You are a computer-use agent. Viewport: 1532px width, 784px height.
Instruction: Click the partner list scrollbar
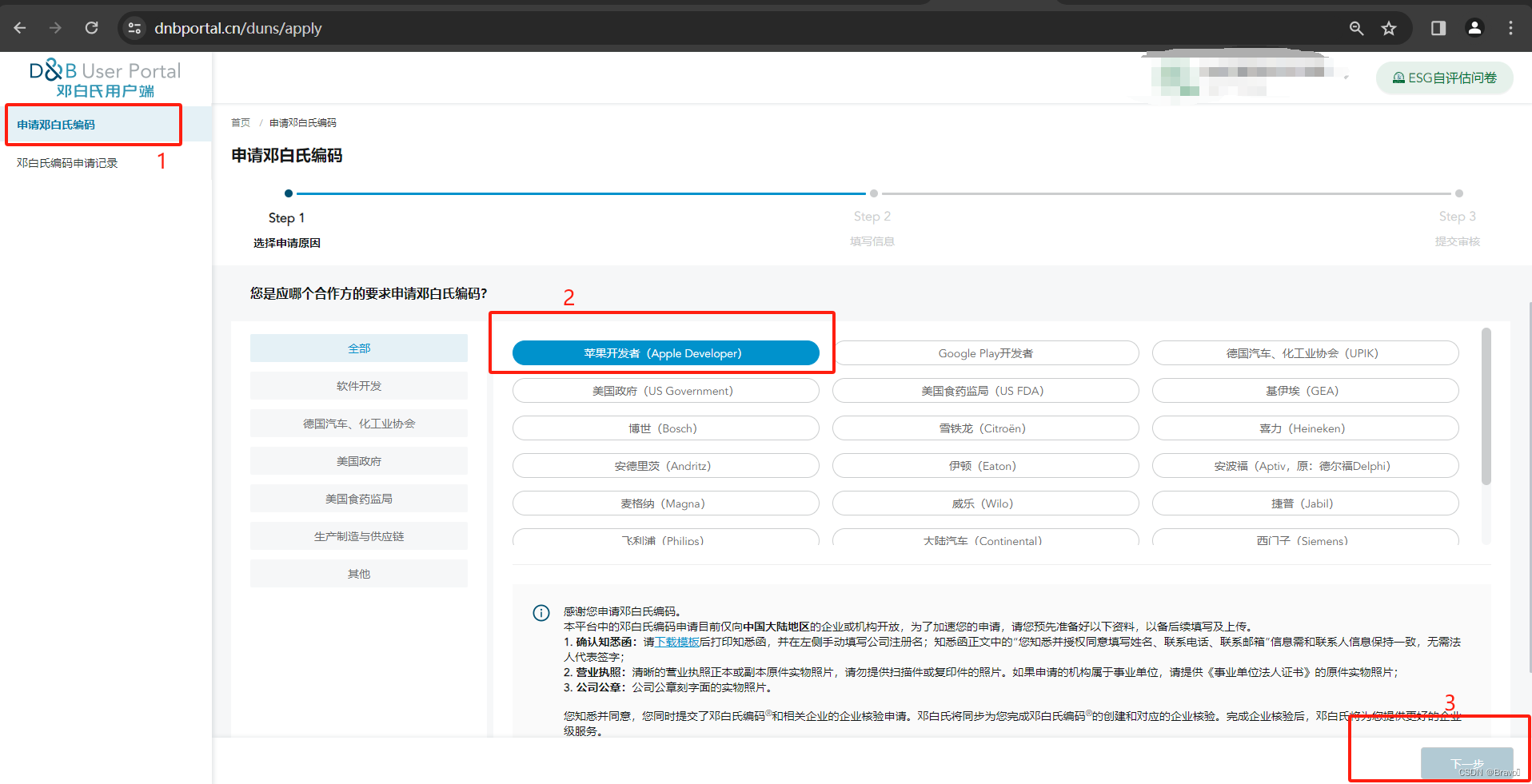pos(1486,406)
